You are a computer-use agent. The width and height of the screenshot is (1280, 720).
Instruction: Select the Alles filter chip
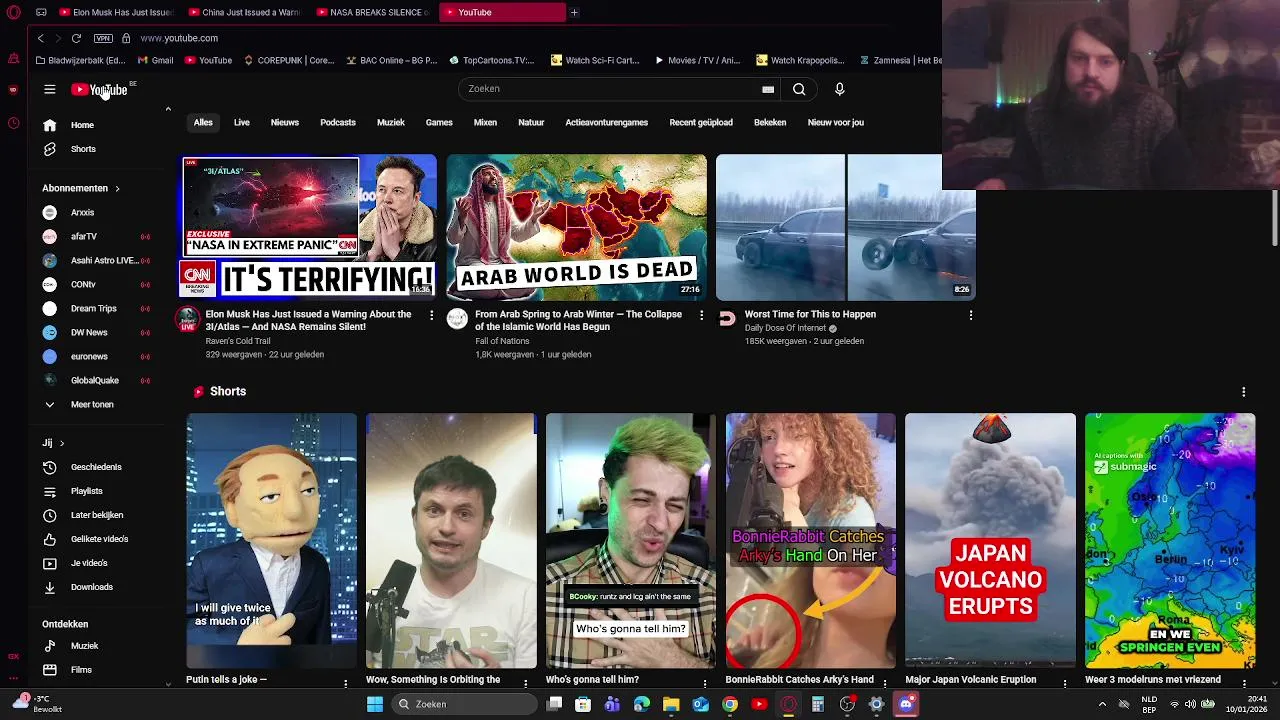click(203, 122)
